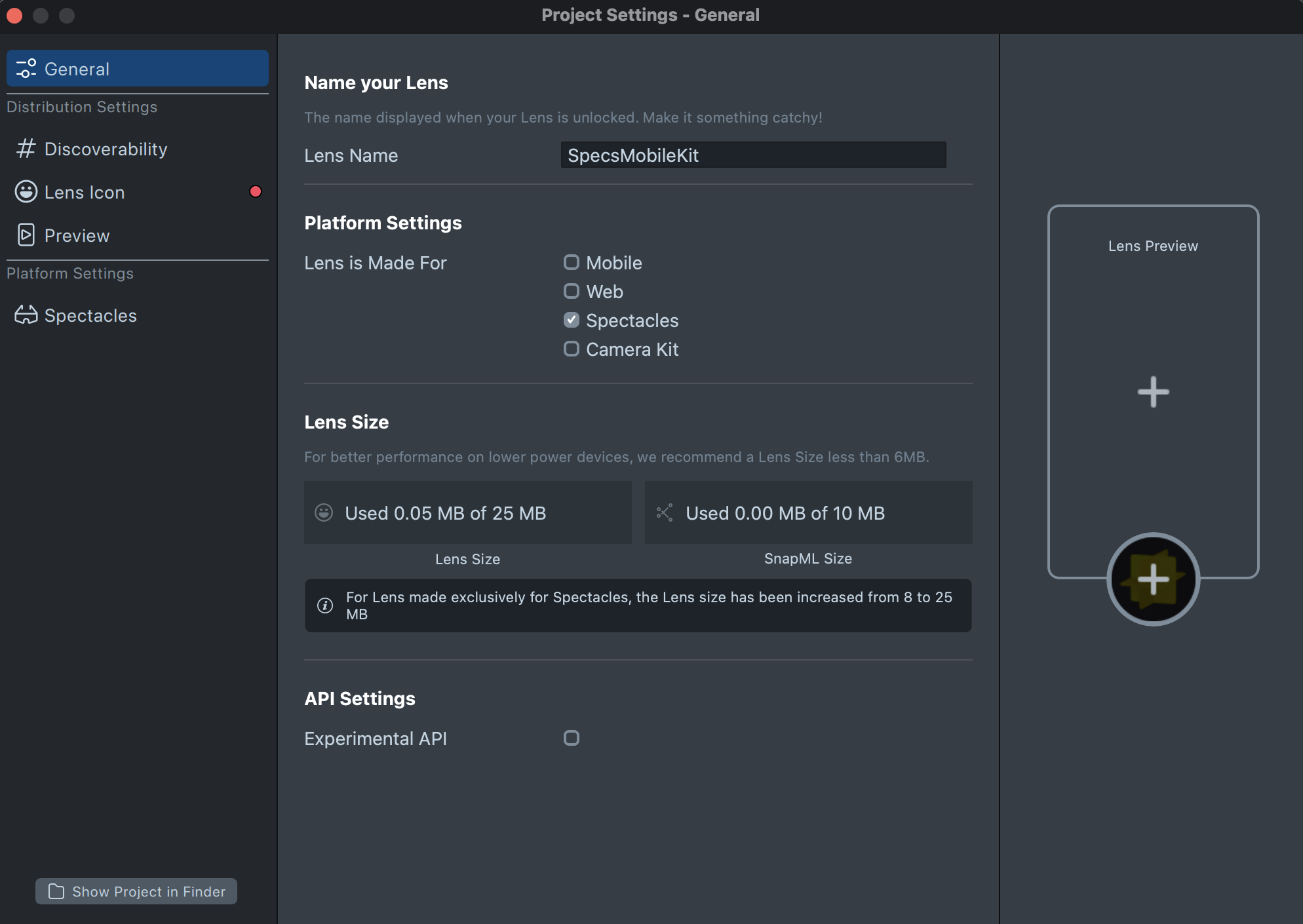This screenshot has height=924, width=1303.
Task: Click the Spectacles glasses icon
Action: [26, 315]
